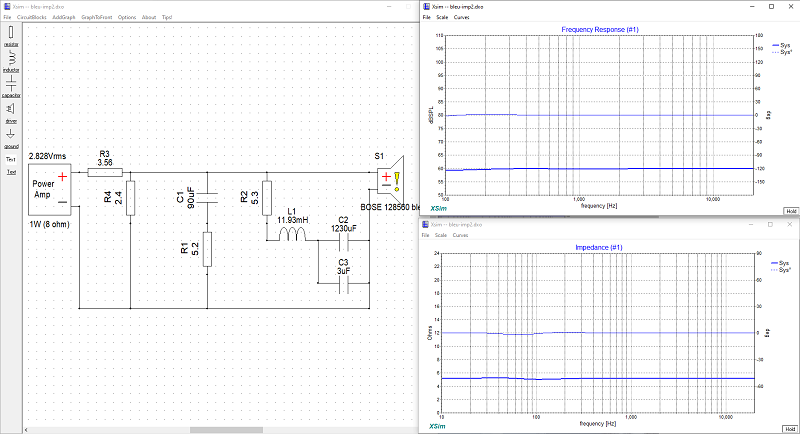The height and width of the screenshot is (434, 800).
Task: Open the Tips! menu
Action: click(x=167, y=17)
